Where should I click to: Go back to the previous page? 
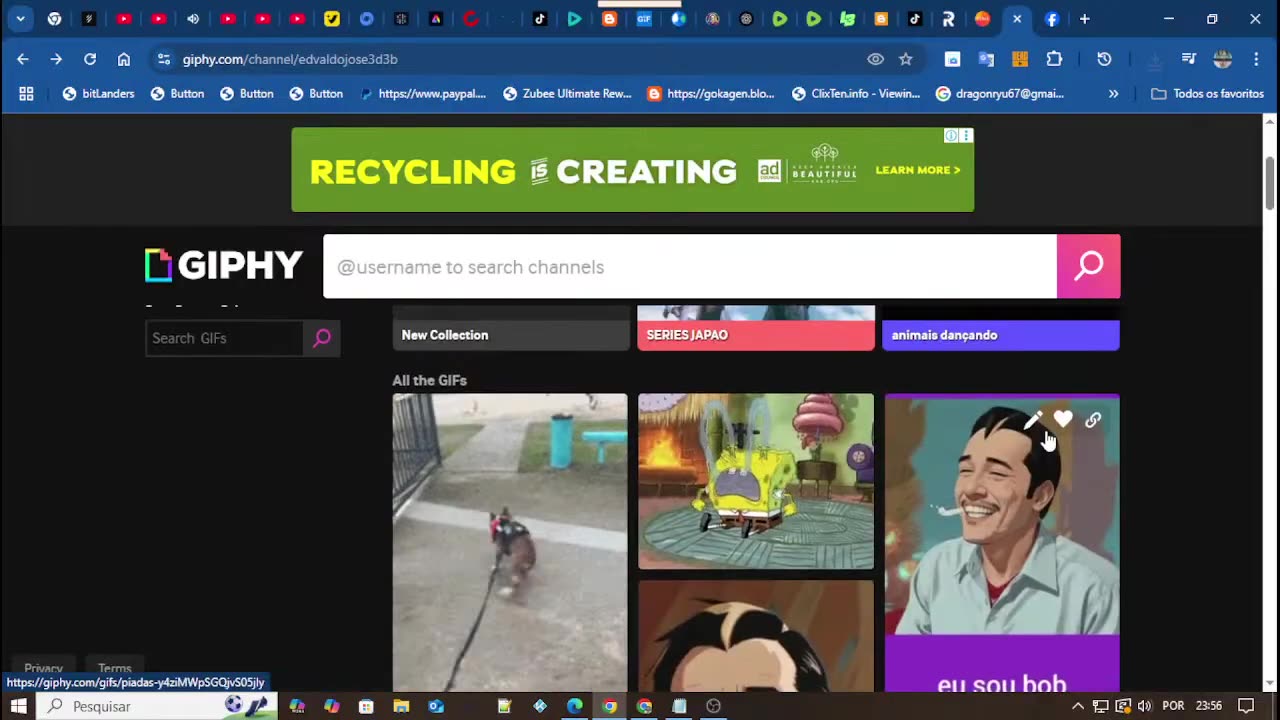coord(22,59)
